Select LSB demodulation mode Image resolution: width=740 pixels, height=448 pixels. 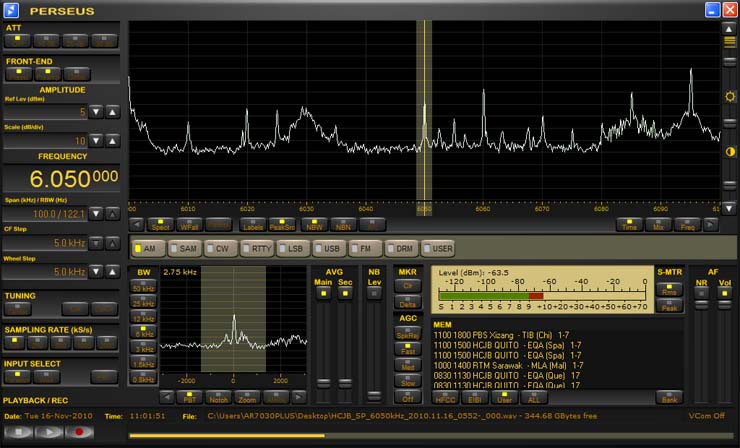click(293, 248)
